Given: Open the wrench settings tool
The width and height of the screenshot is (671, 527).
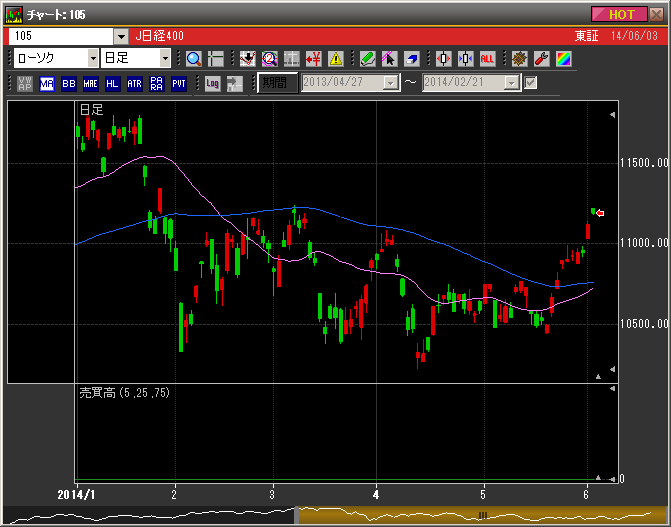Looking at the screenshot, I should point(541,59).
